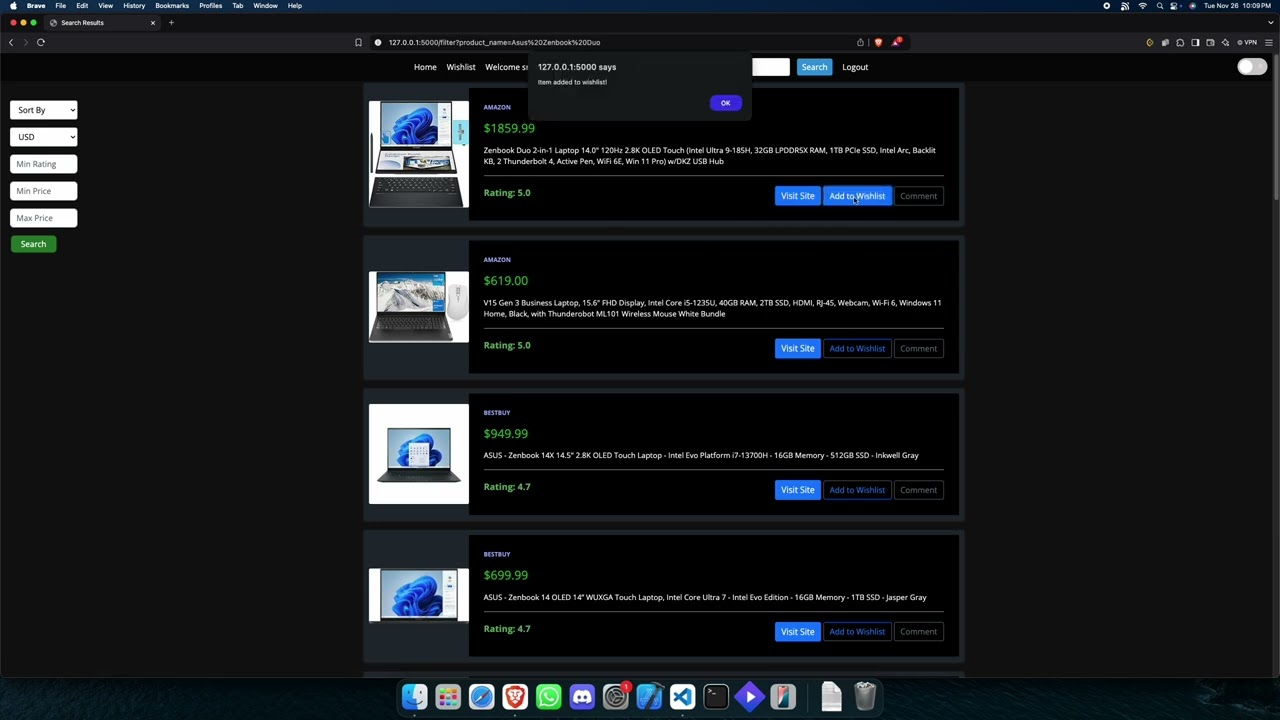The height and width of the screenshot is (720, 1280).
Task: Reload the page with the refresh icon
Action: coord(41,42)
